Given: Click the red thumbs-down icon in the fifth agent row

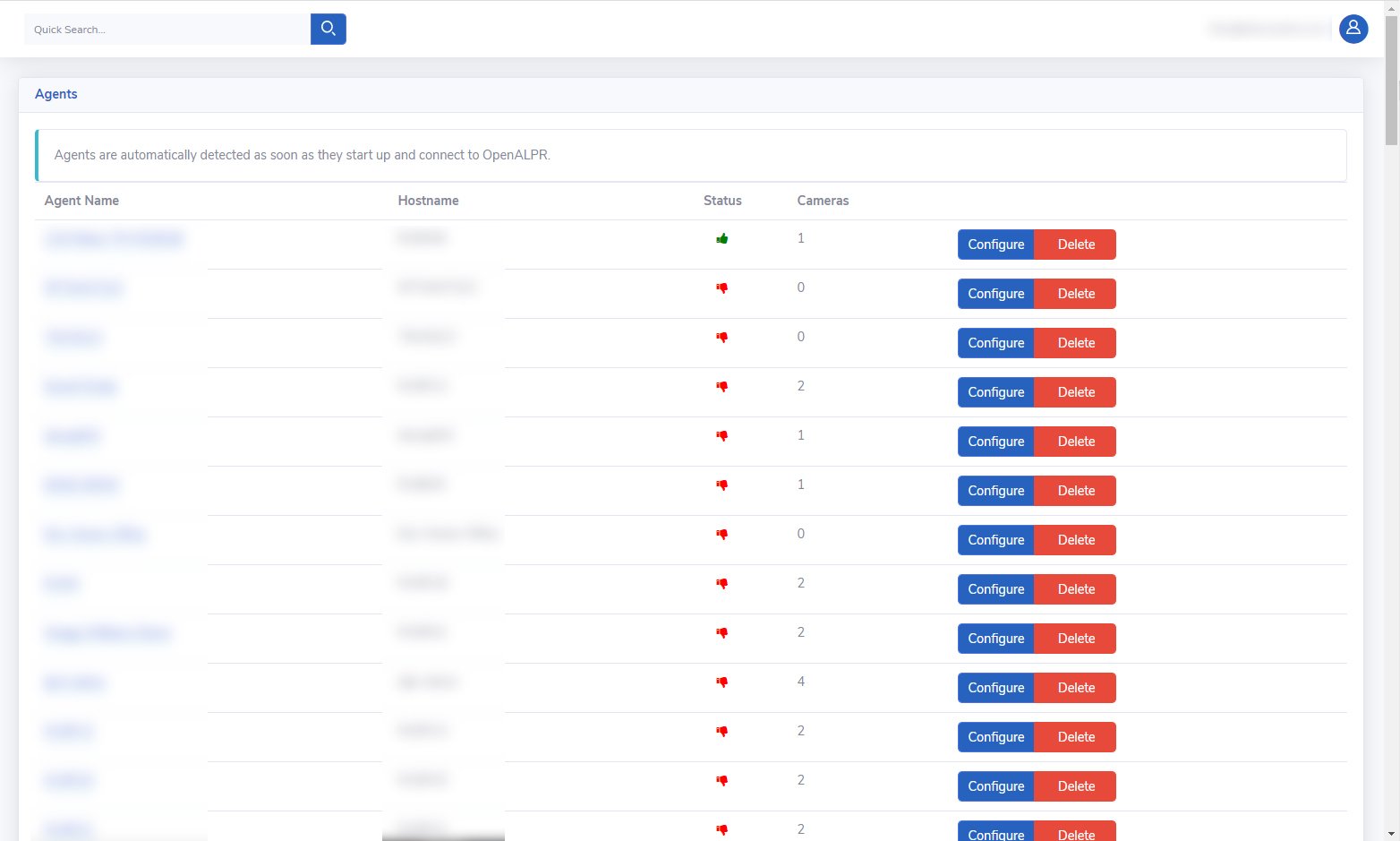Looking at the screenshot, I should point(722,435).
